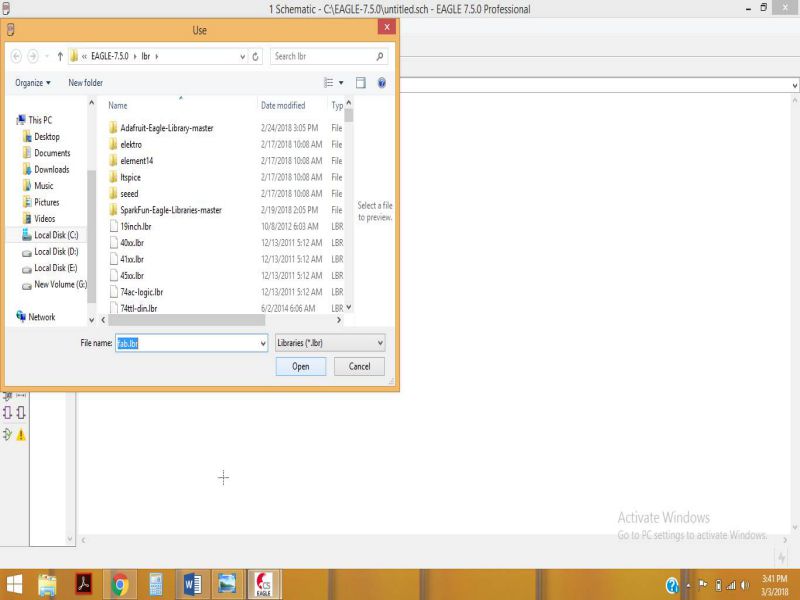This screenshot has width=800, height=600.
Task: Switch to Word in the taskbar
Action: tap(192, 585)
